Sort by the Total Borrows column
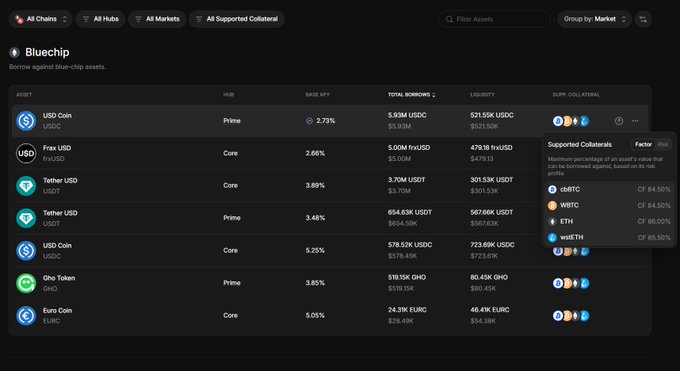 412,95
